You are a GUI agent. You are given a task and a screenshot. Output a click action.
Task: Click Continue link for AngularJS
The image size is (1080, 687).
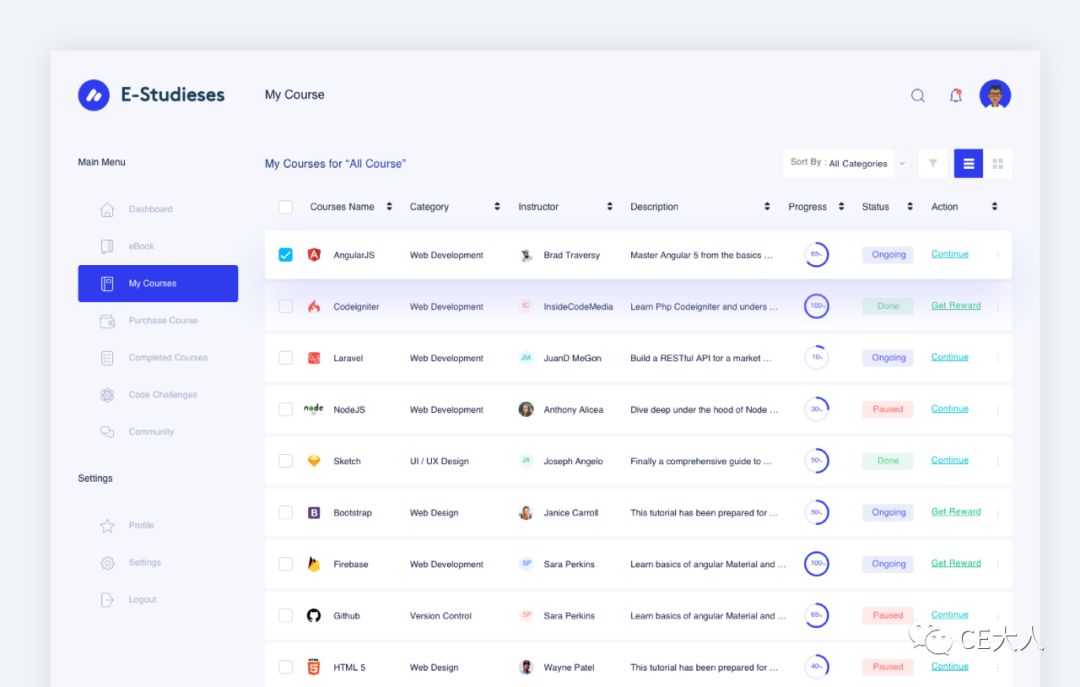point(950,254)
